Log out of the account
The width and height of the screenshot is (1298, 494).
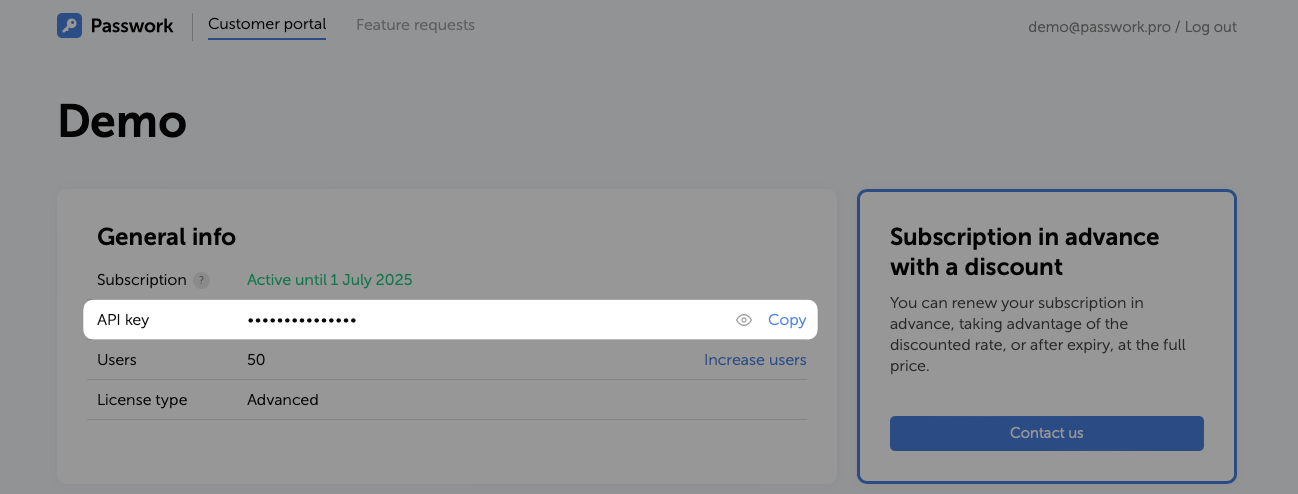pyautogui.click(x=1210, y=27)
